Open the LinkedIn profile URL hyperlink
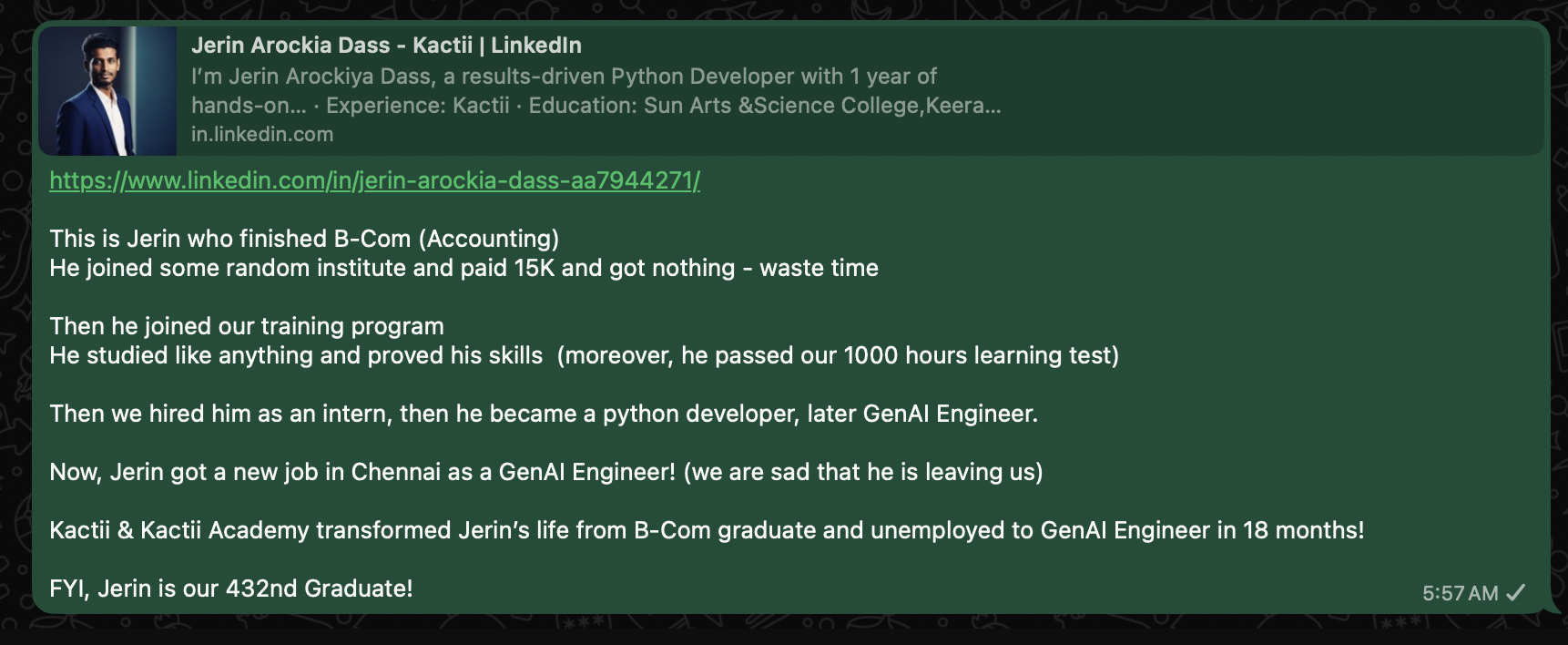The width and height of the screenshot is (1568, 645). (x=374, y=180)
